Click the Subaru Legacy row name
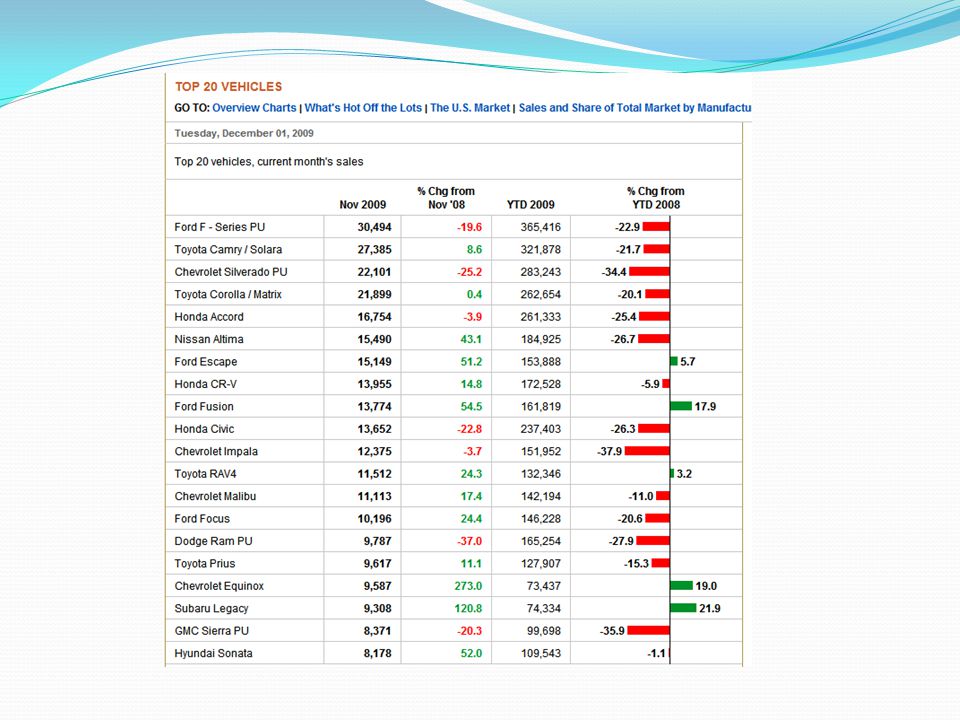 coord(211,609)
